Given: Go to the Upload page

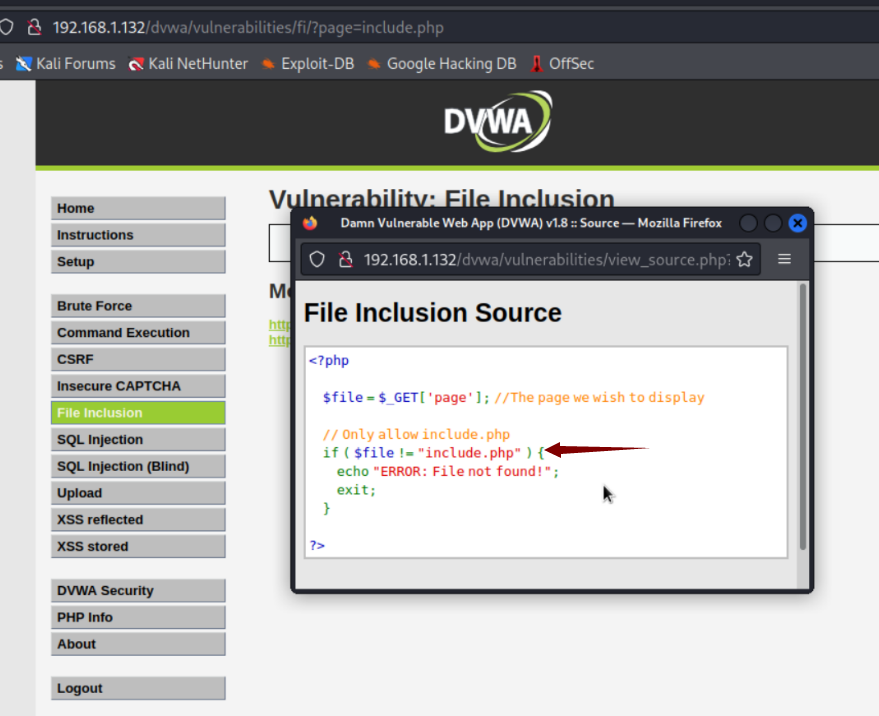Looking at the screenshot, I should coord(138,493).
